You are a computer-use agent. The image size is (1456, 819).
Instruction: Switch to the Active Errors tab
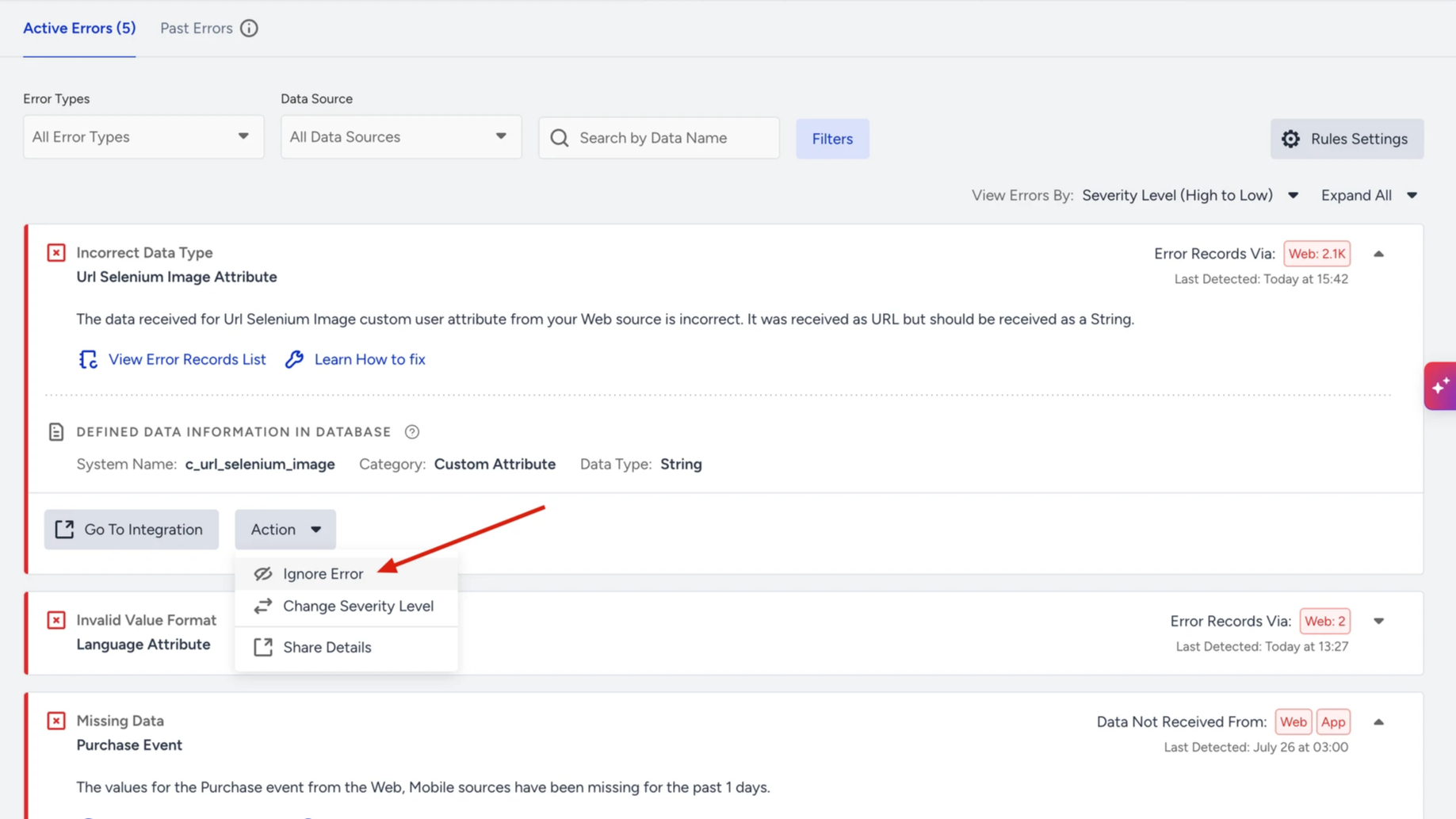pyautogui.click(x=79, y=29)
